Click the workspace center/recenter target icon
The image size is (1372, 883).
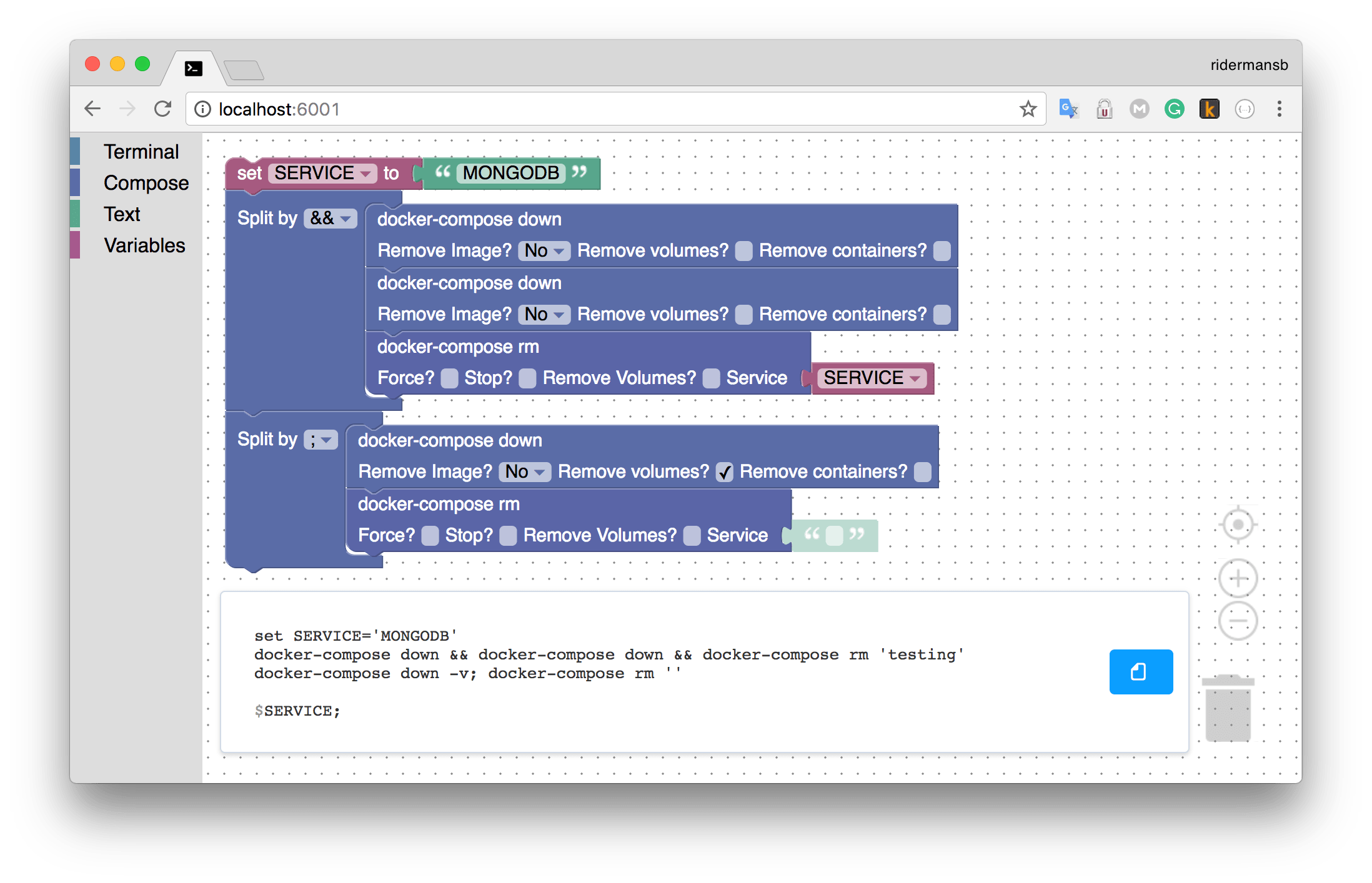(x=1238, y=525)
